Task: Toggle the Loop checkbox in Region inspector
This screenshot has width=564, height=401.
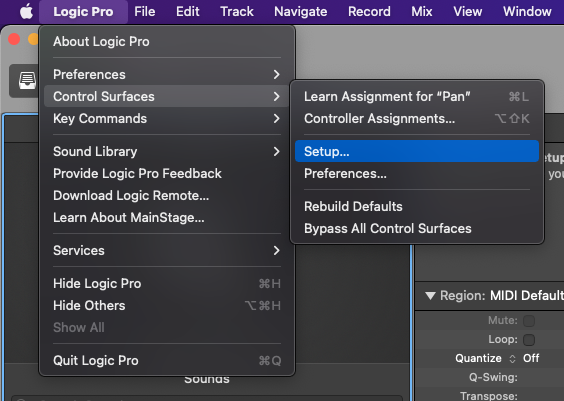Action: [x=529, y=340]
